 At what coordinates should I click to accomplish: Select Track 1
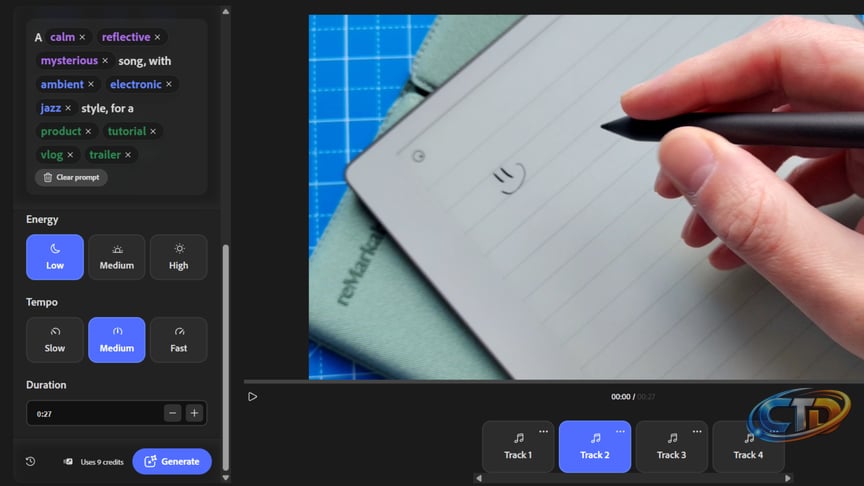518,447
